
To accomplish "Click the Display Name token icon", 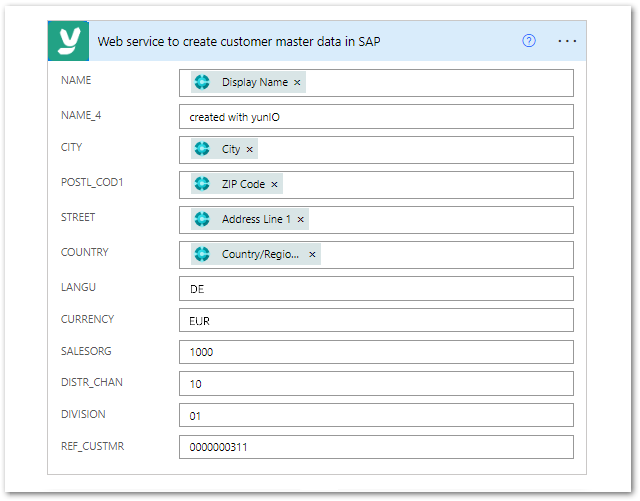I will tap(202, 82).
